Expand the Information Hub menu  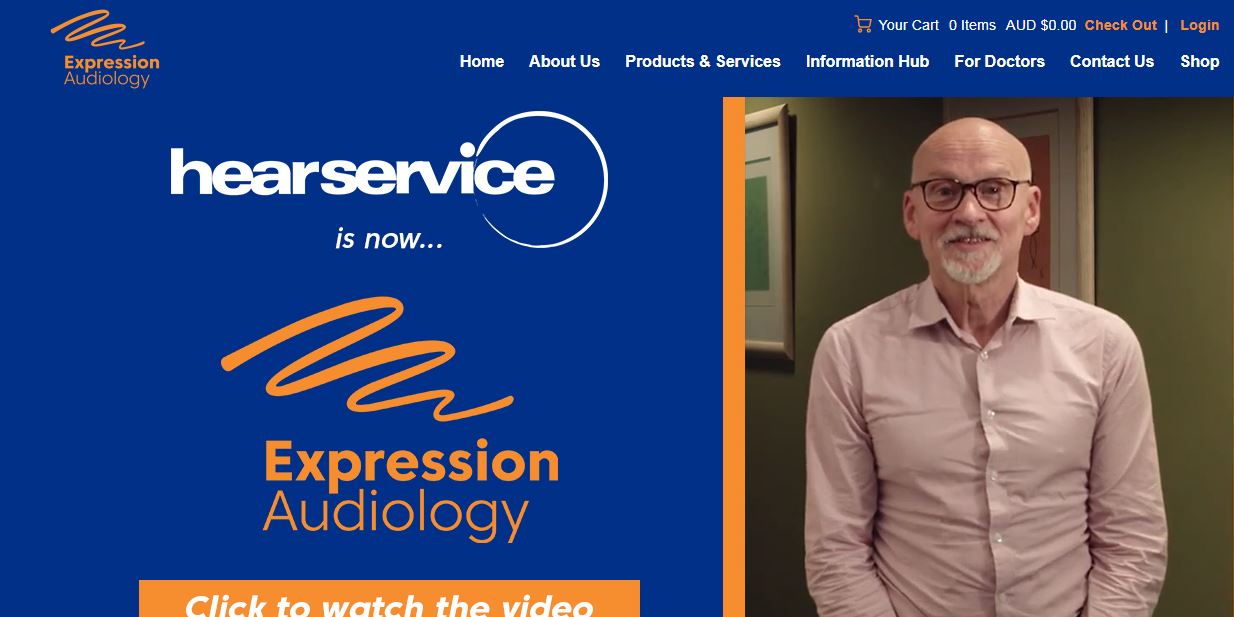tap(867, 61)
